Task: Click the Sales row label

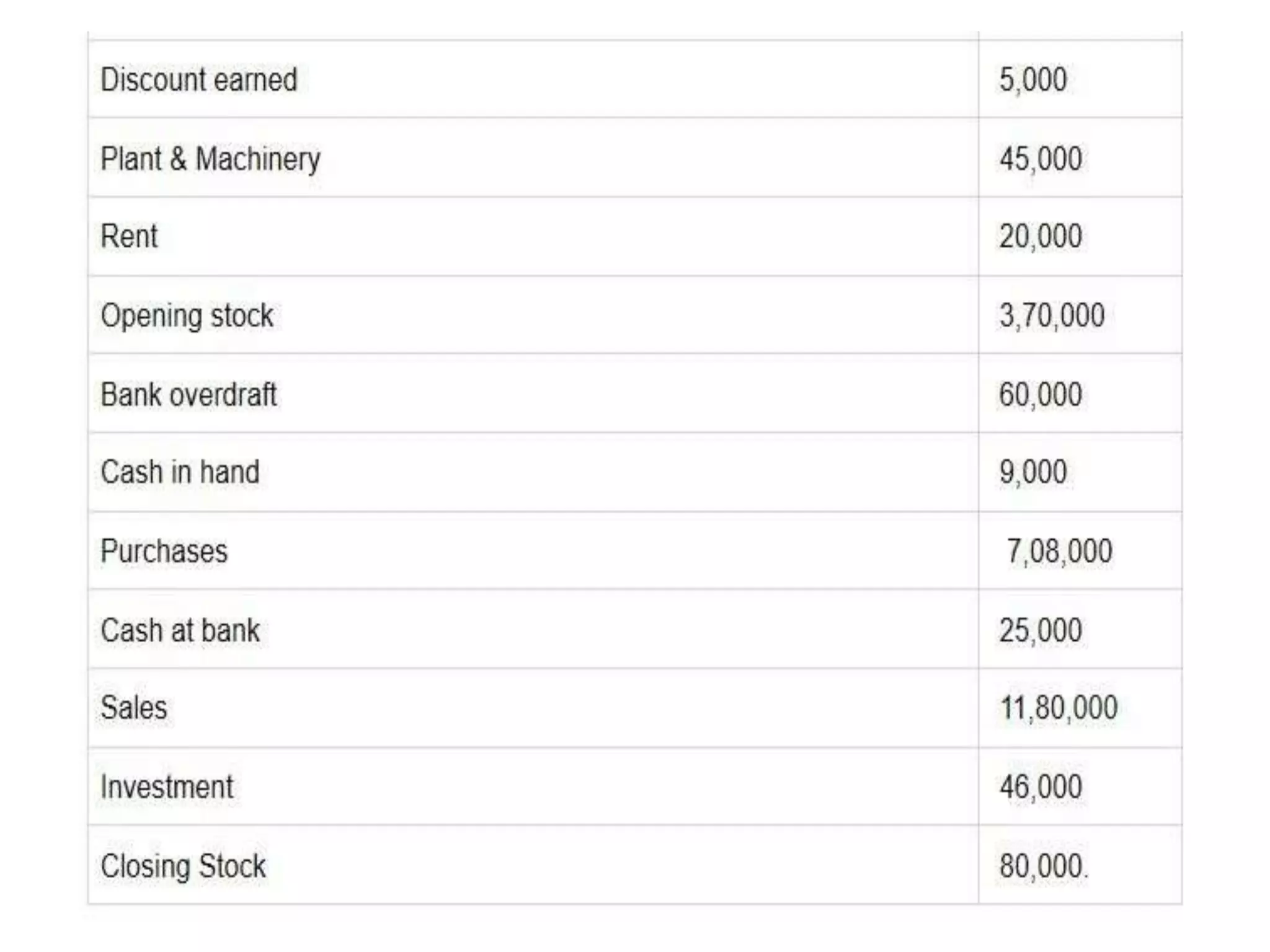Action: pos(133,708)
